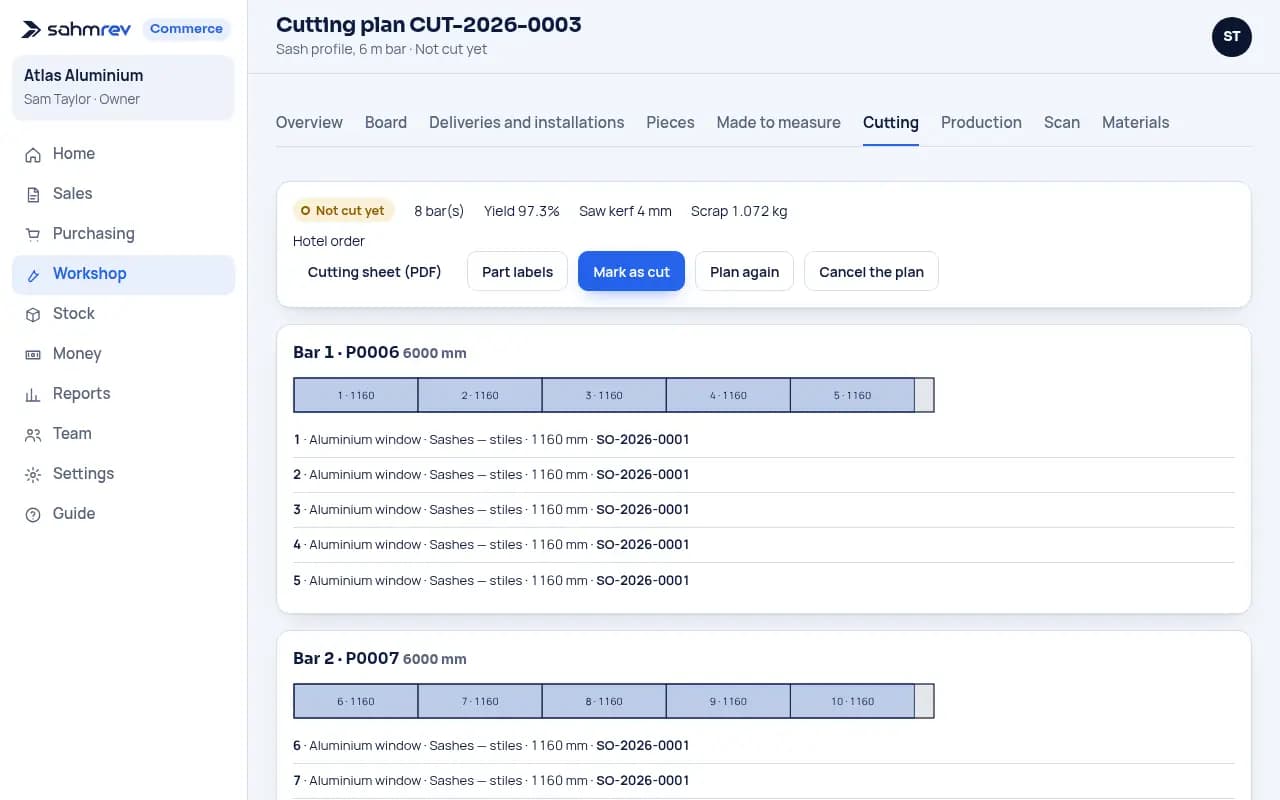Viewport: 1280px width, 800px height.
Task: Click the Commerce badge
Action: coord(186,29)
